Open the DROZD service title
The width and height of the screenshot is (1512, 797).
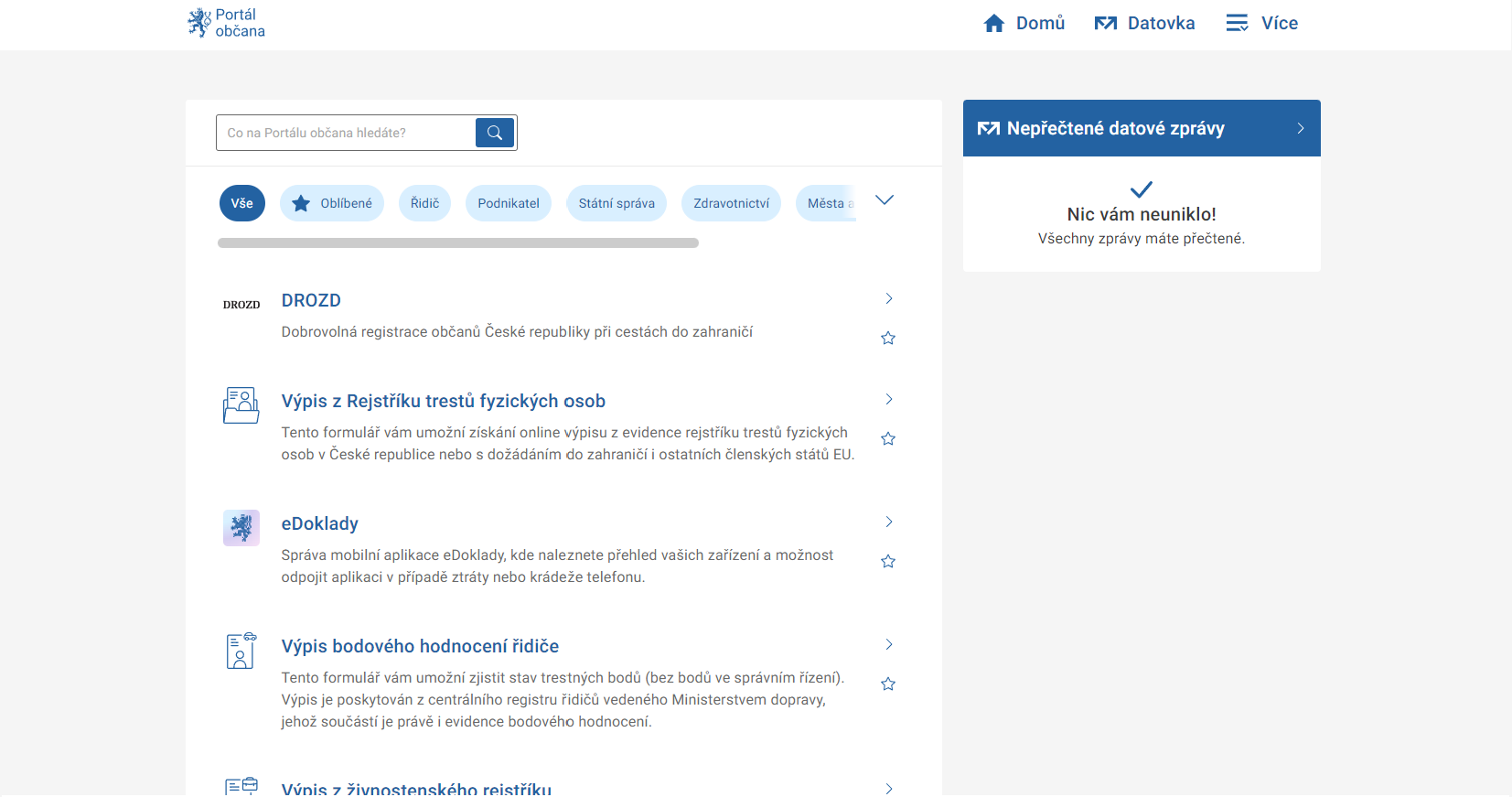tap(311, 300)
